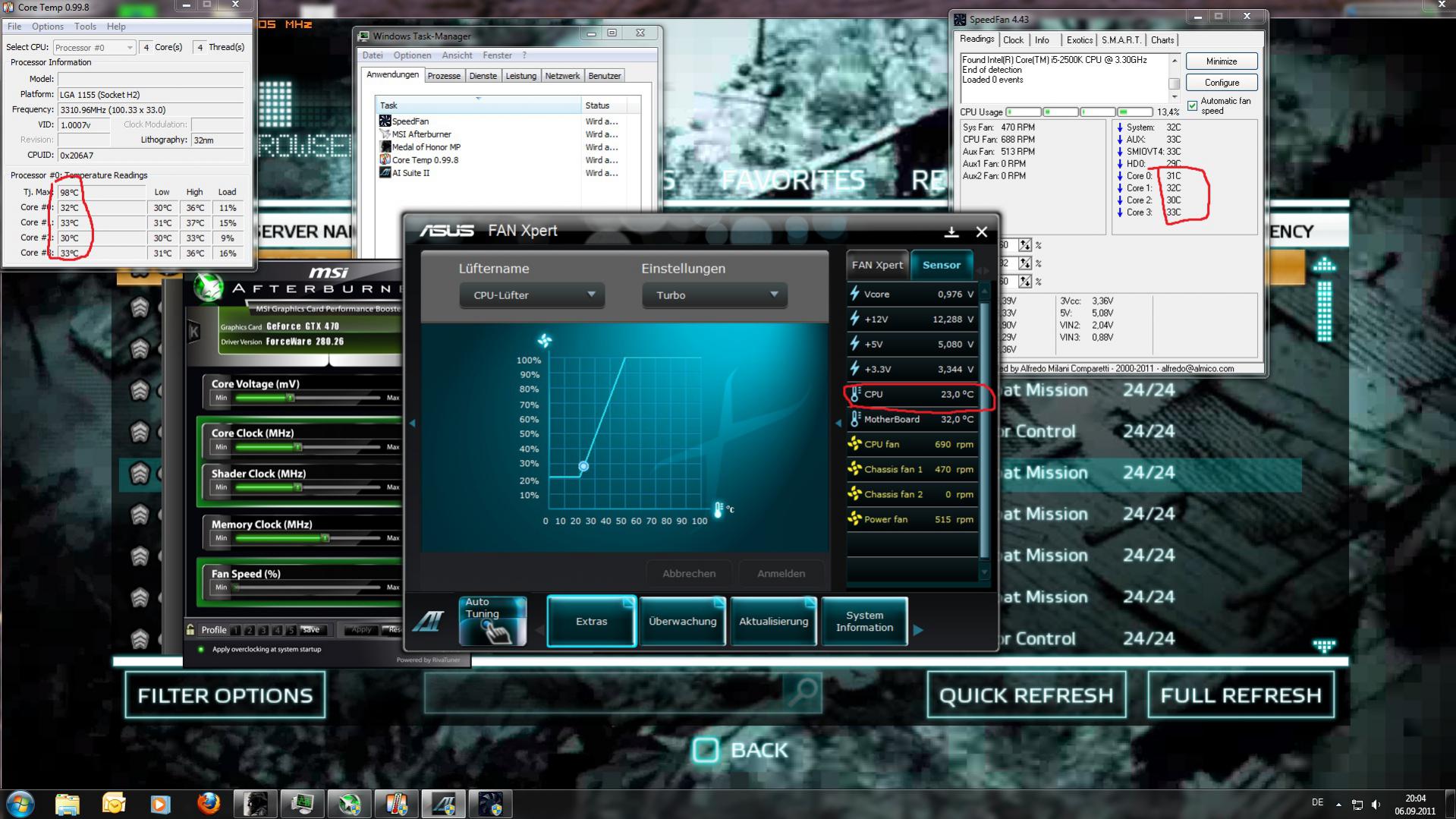1456x819 pixels.
Task: Switch to Medal of Honor taskbar button
Action: pyautogui.click(x=256, y=803)
